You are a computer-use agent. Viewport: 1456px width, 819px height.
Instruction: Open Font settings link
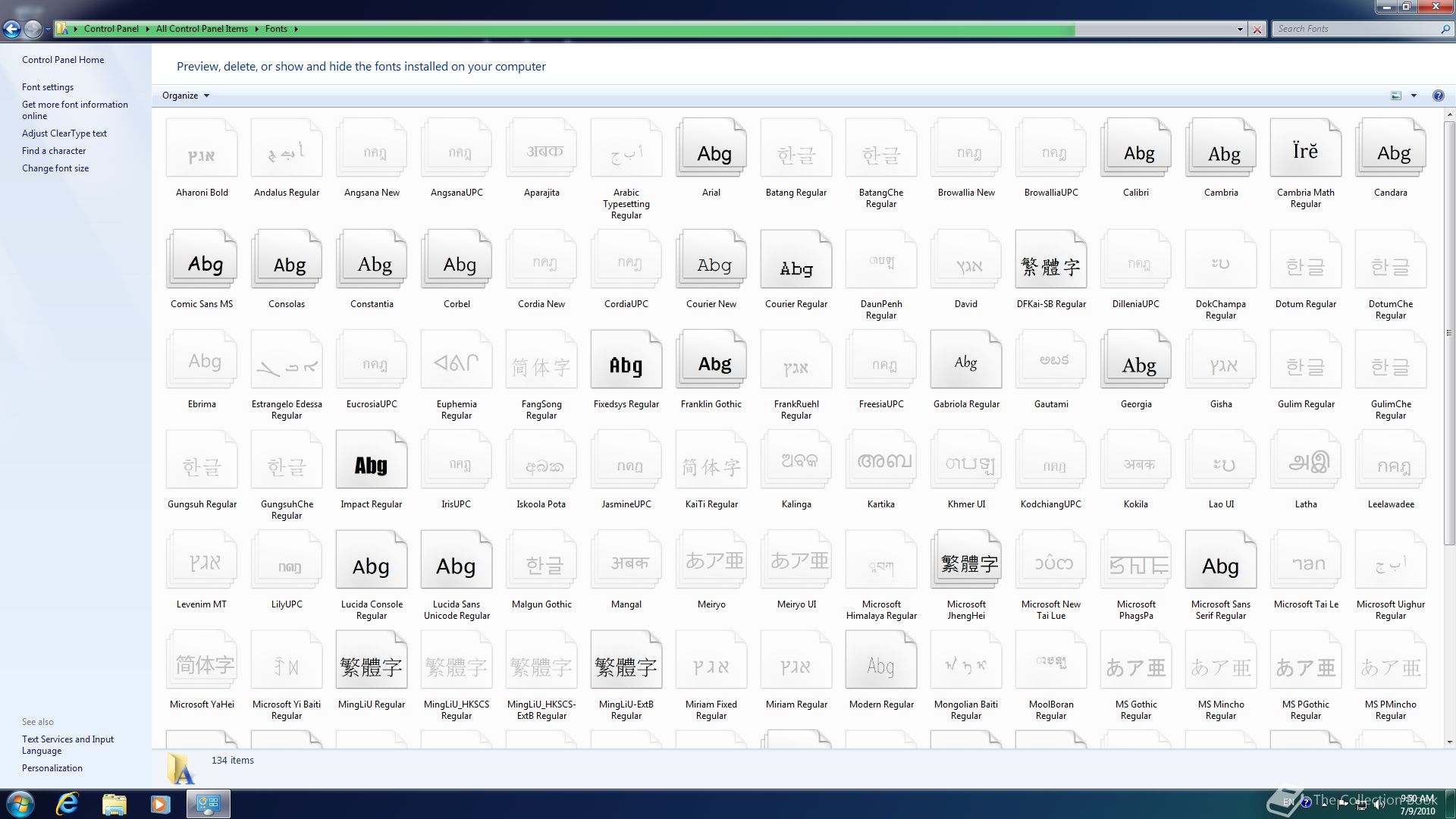pos(48,87)
